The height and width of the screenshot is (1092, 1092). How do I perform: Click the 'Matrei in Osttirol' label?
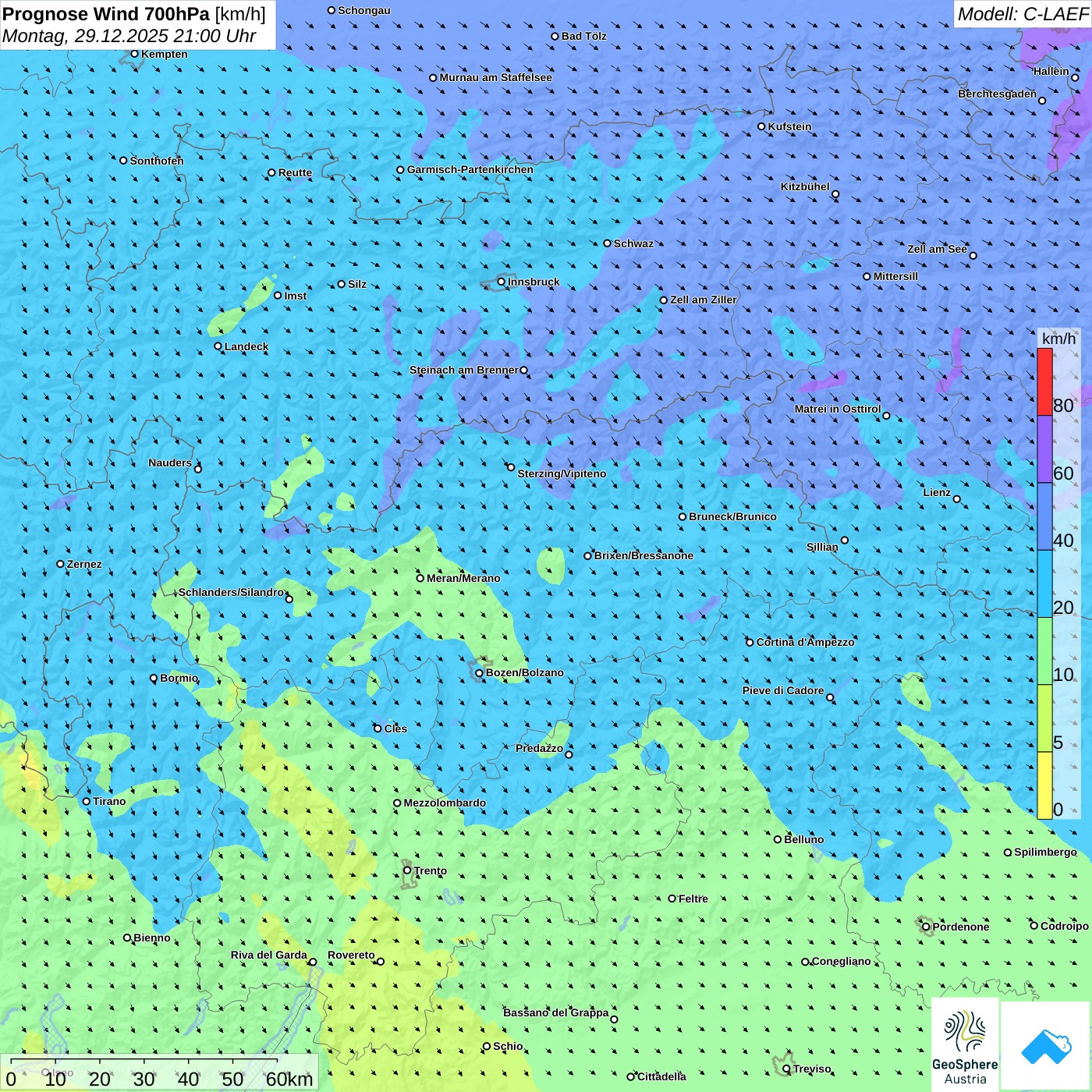[838, 409]
